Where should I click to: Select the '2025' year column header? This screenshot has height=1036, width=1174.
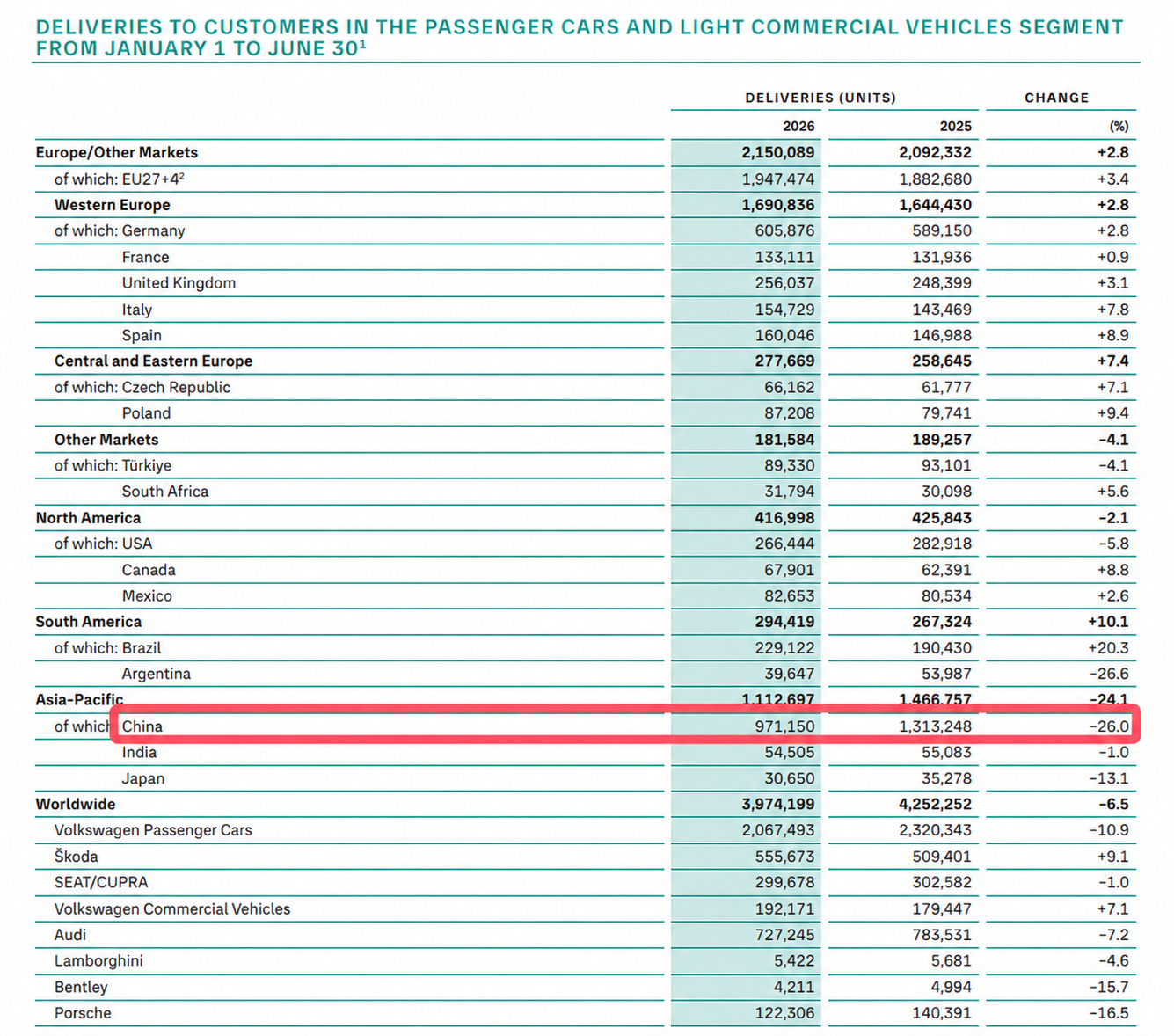tap(955, 126)
